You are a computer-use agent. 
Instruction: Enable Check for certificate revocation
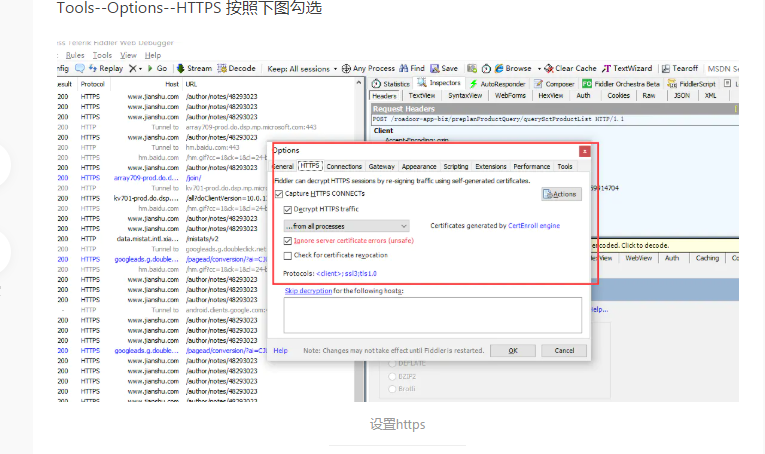(x=288, y=256)
